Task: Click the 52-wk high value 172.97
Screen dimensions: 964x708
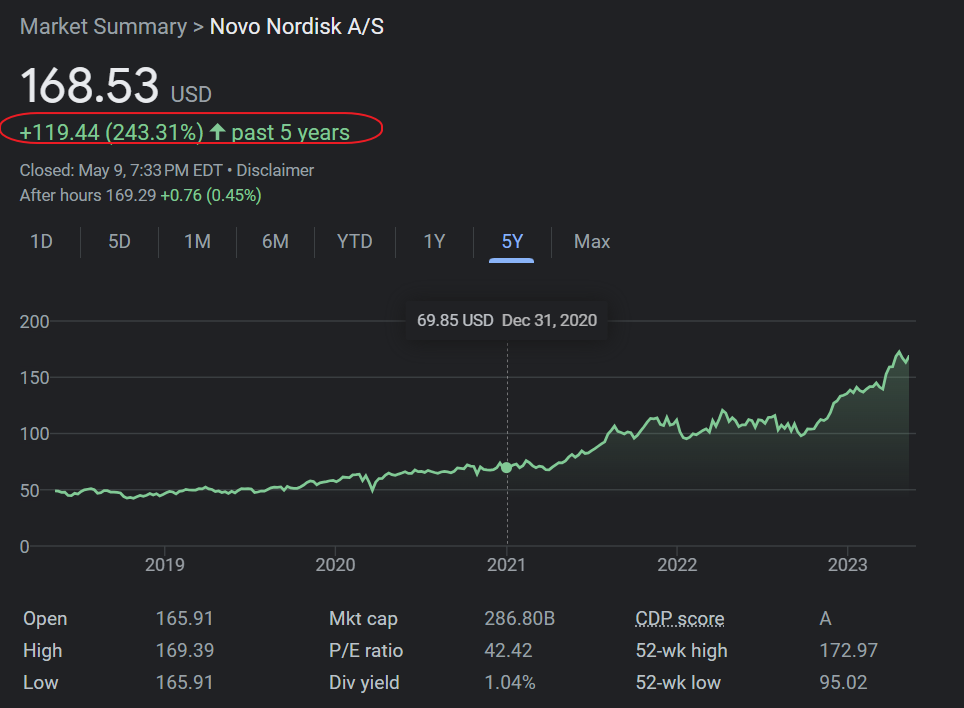Action: (848, 650)
